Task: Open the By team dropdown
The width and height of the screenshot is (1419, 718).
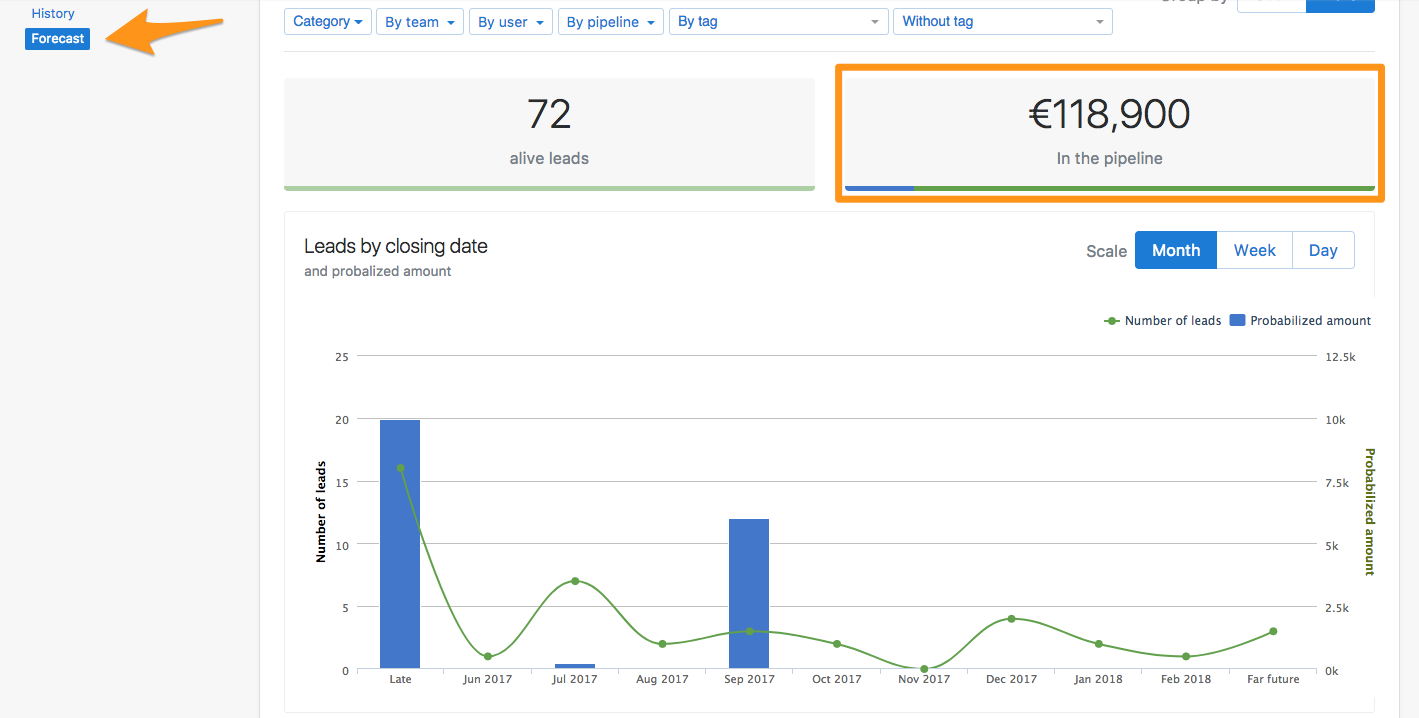Action: (x=420, y=22)
